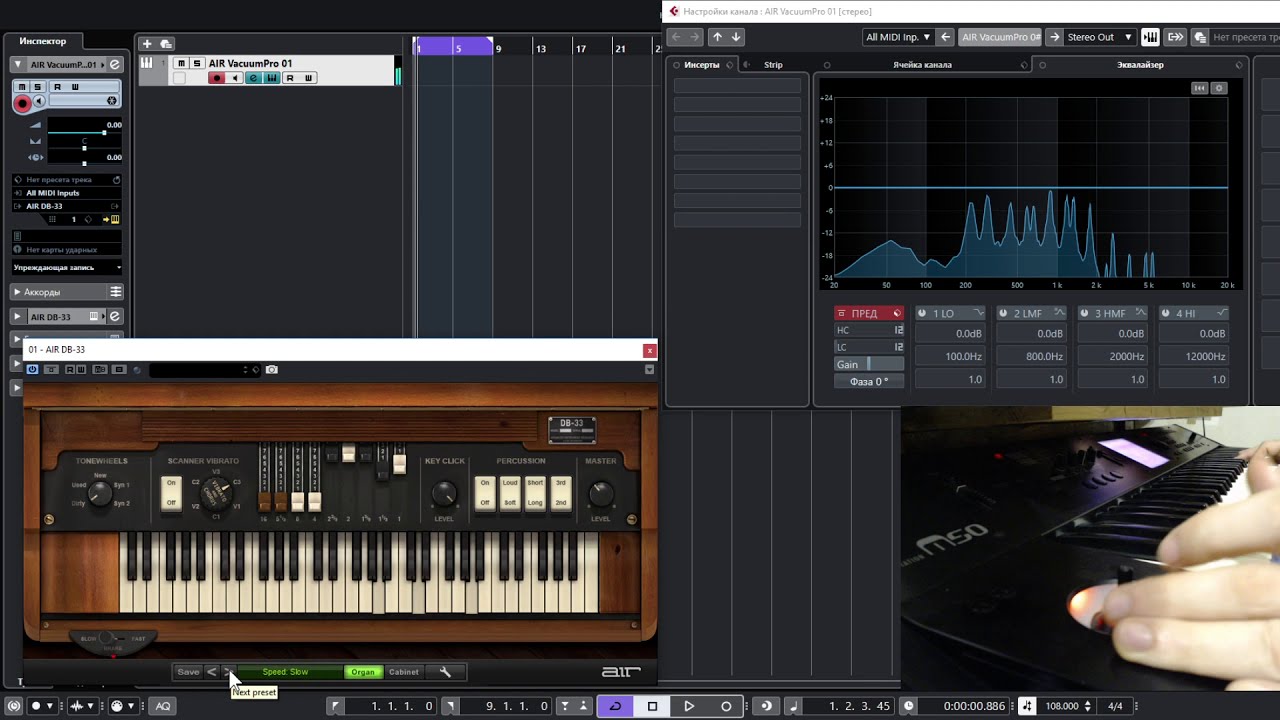
Task: Click the add track plus icon
Action: point(147,43)
